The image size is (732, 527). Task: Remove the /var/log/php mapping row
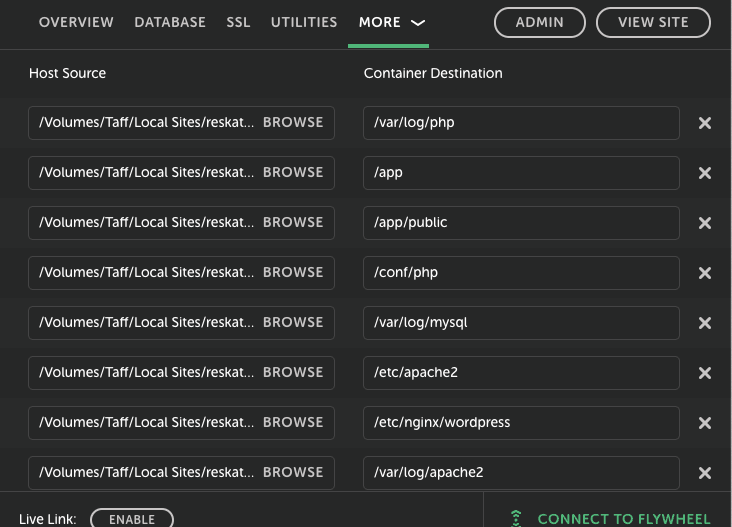click(705, 123)
